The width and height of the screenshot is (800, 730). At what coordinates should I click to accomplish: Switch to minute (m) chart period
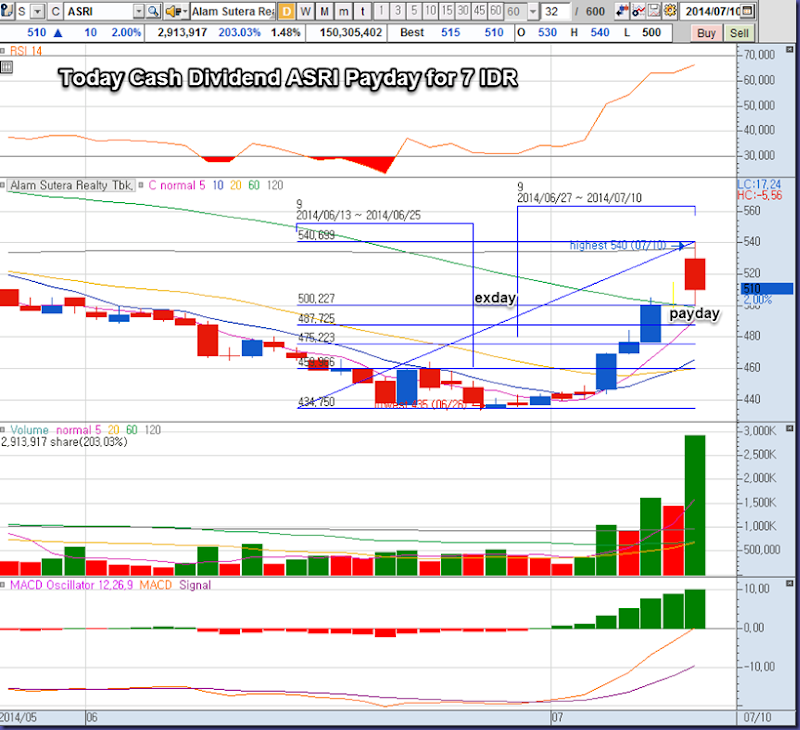(x=344, y=11)
